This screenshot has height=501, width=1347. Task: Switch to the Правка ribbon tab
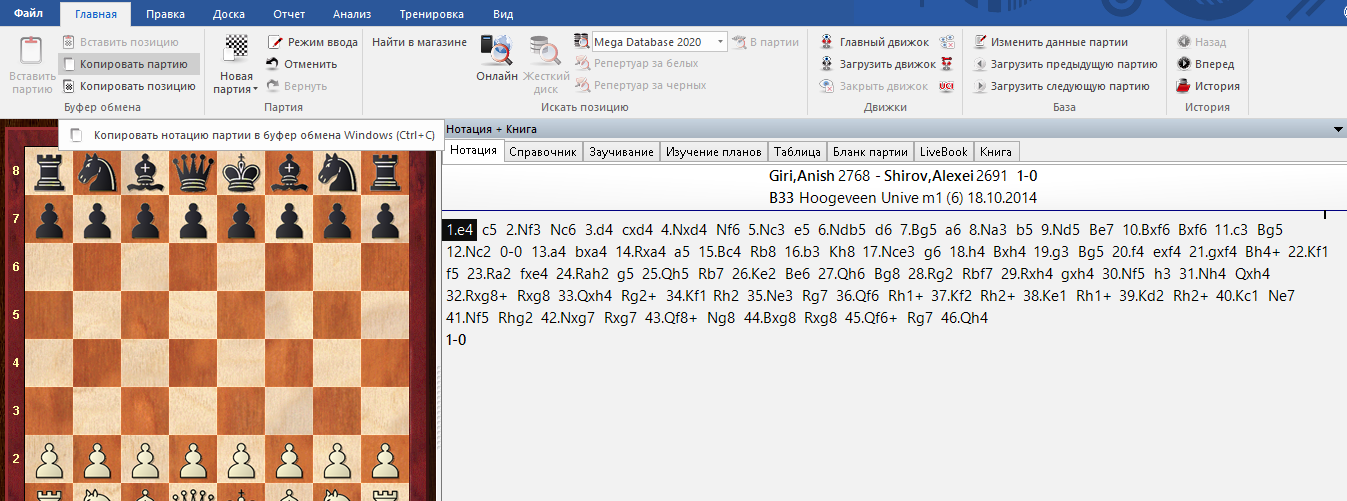click(x=164, y=14)
